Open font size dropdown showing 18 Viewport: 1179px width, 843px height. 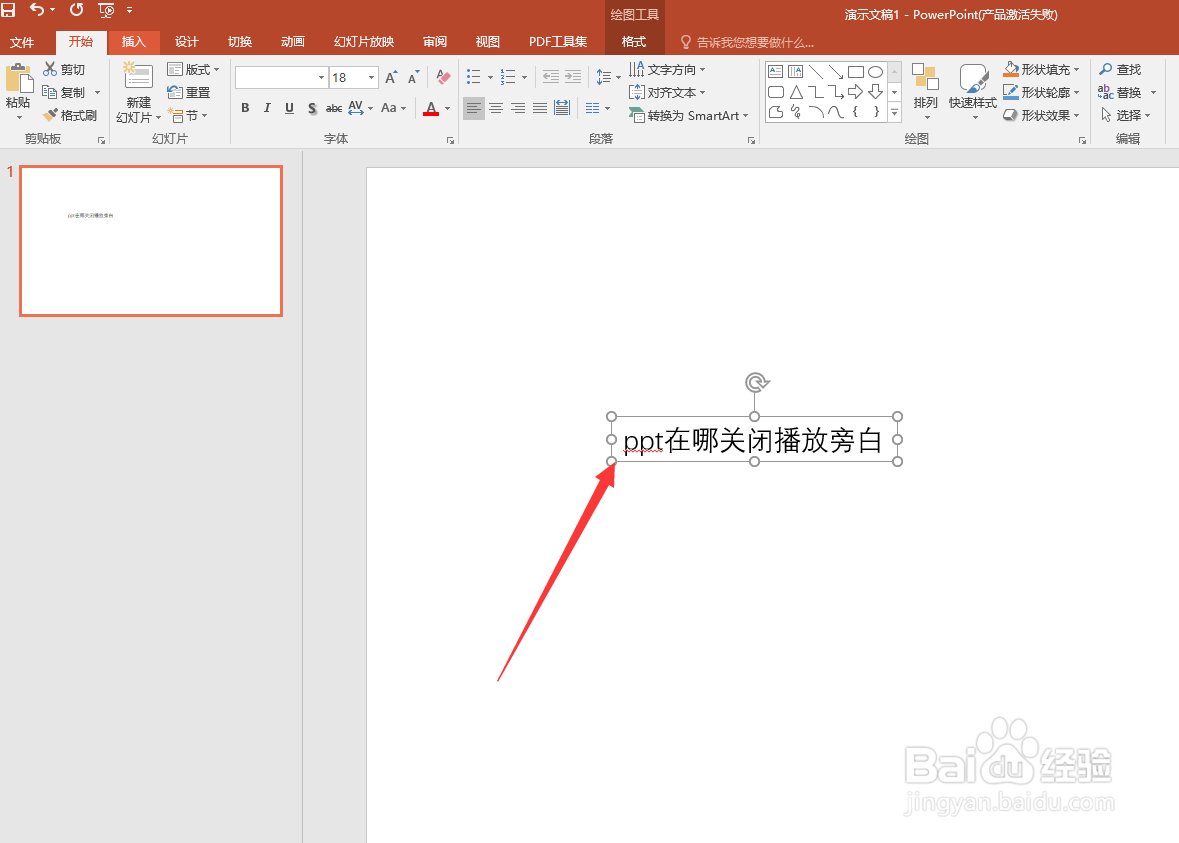371,77
